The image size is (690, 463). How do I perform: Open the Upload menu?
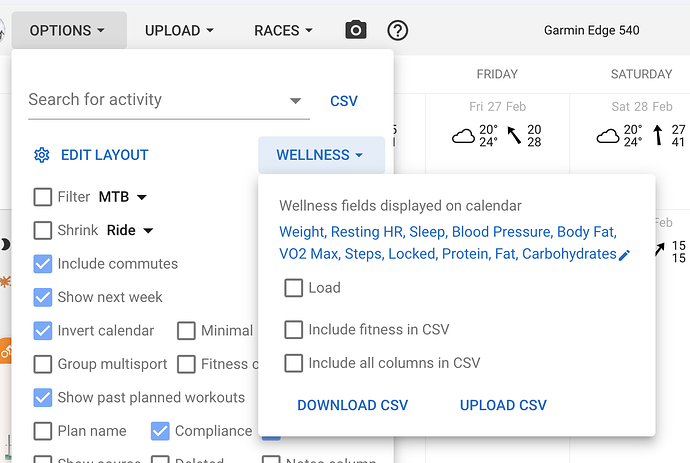(180, 30)
